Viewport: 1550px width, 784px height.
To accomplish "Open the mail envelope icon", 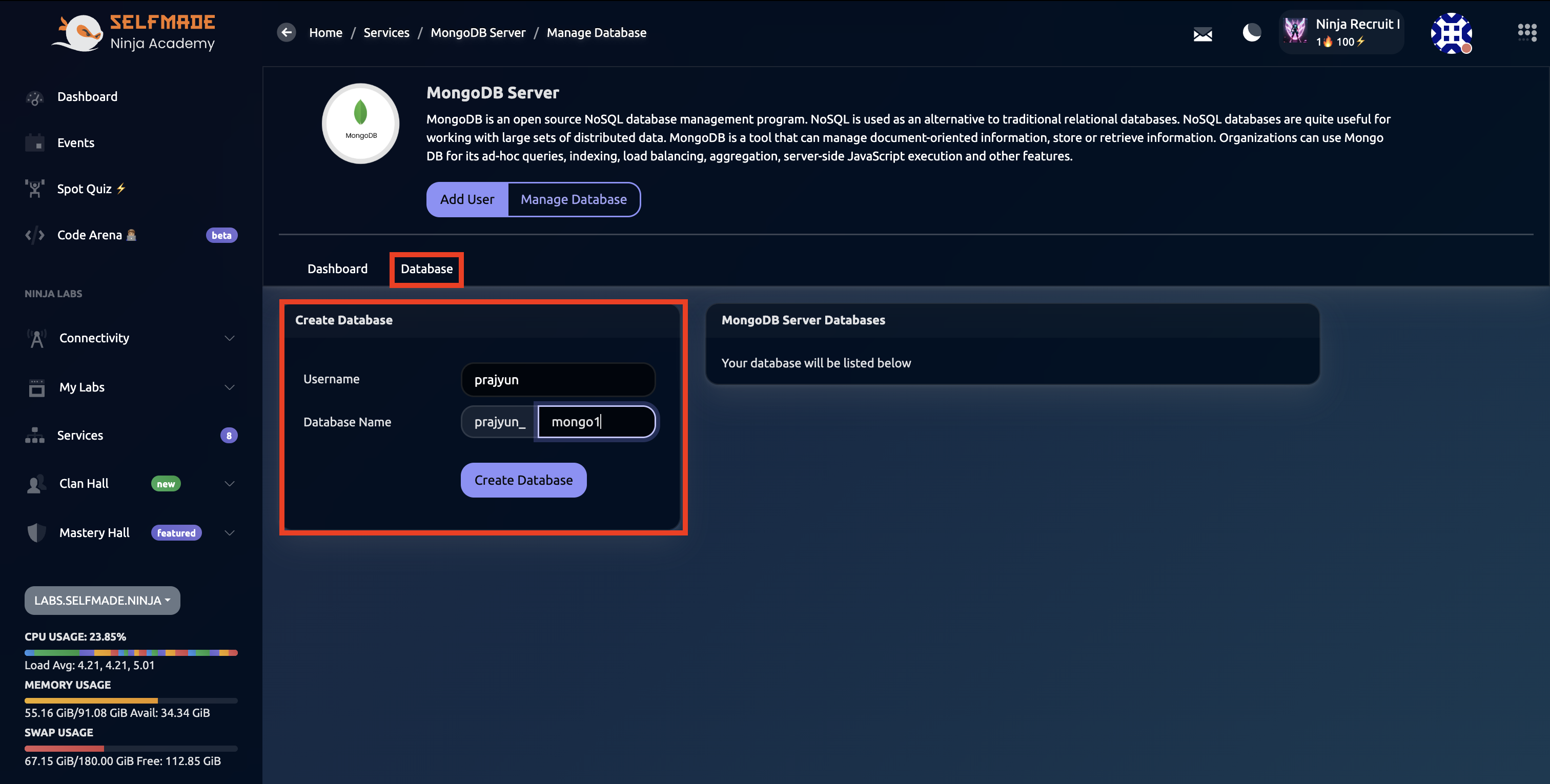I will tap(1202, 34).
